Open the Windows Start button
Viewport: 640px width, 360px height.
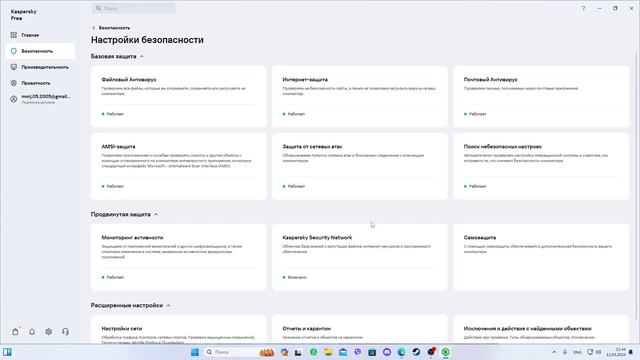195,352
